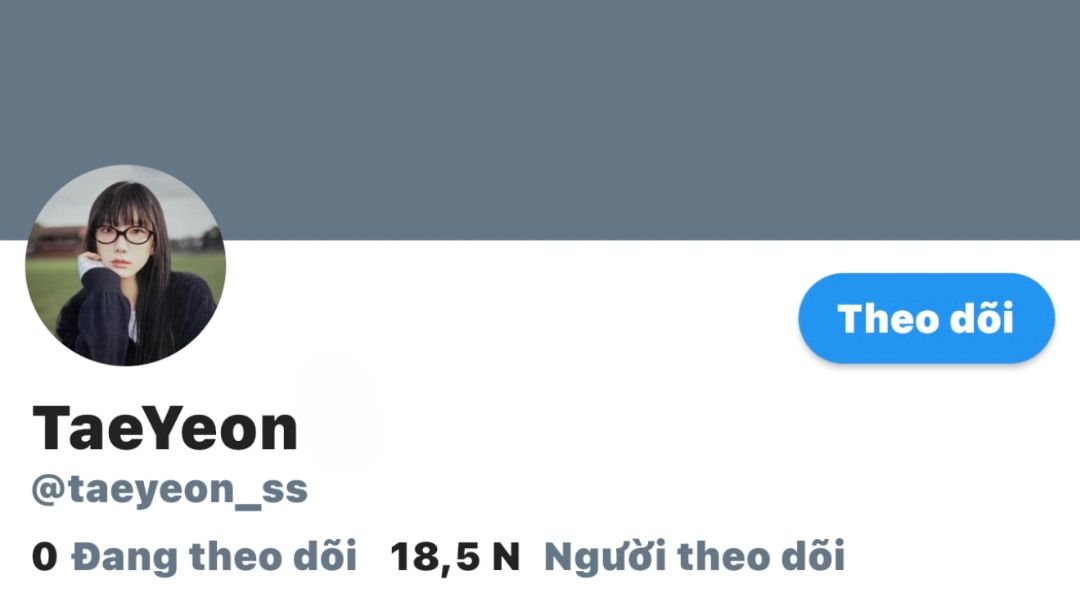Viewport: 1080px width, 606px height.
Task: Click the 18,5 N followers count
Action: tap(455, 556)
